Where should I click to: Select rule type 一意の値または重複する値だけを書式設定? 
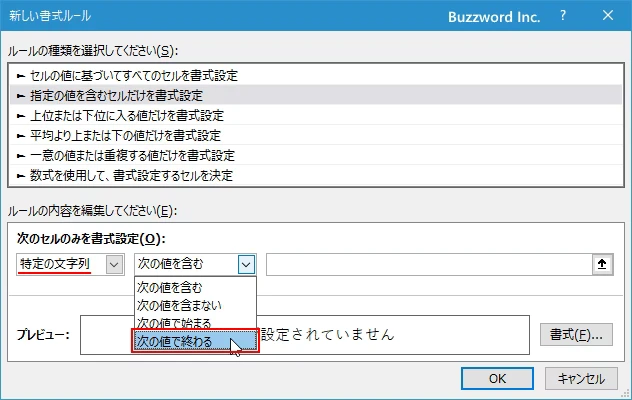316,156
